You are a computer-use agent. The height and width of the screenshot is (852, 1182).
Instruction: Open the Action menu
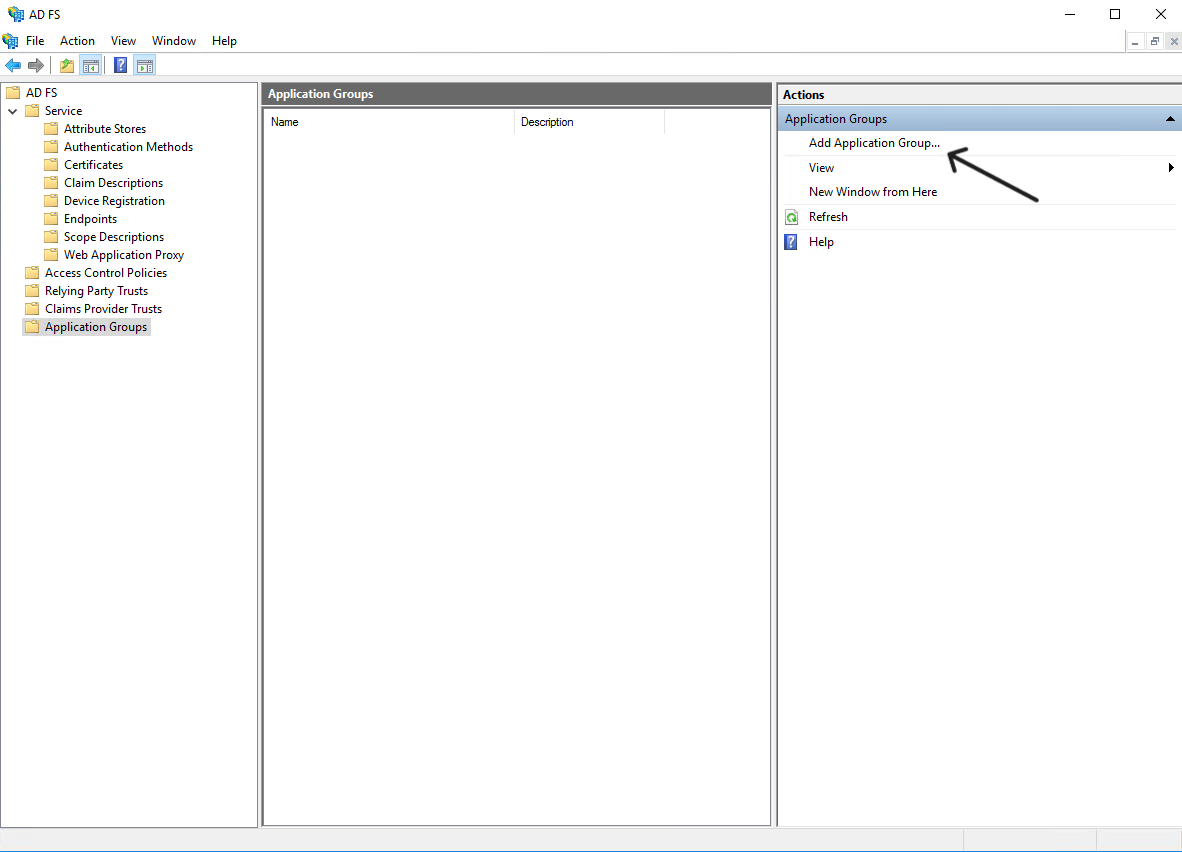[78, 41]
